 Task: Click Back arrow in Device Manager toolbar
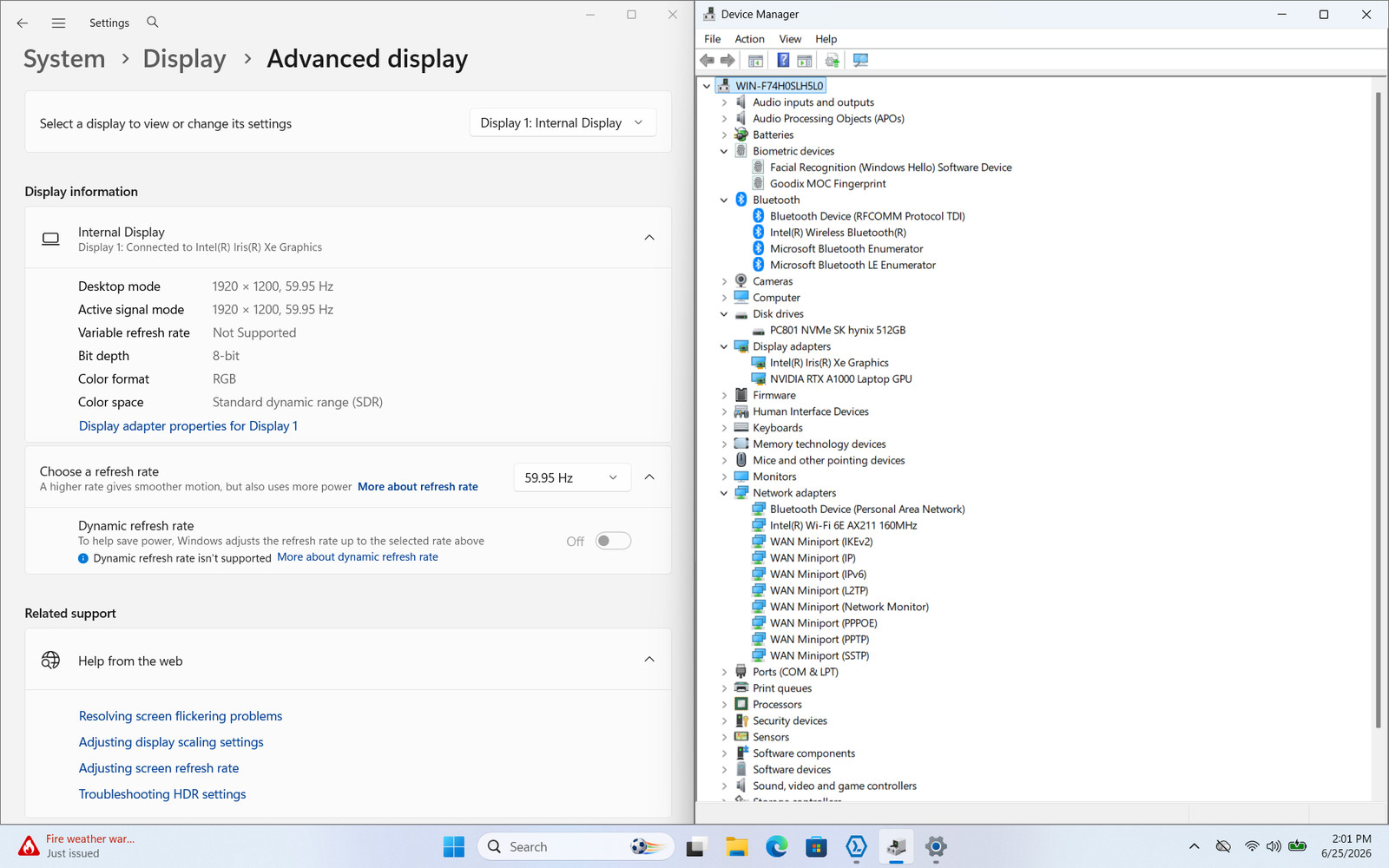(x=708, y=60)
